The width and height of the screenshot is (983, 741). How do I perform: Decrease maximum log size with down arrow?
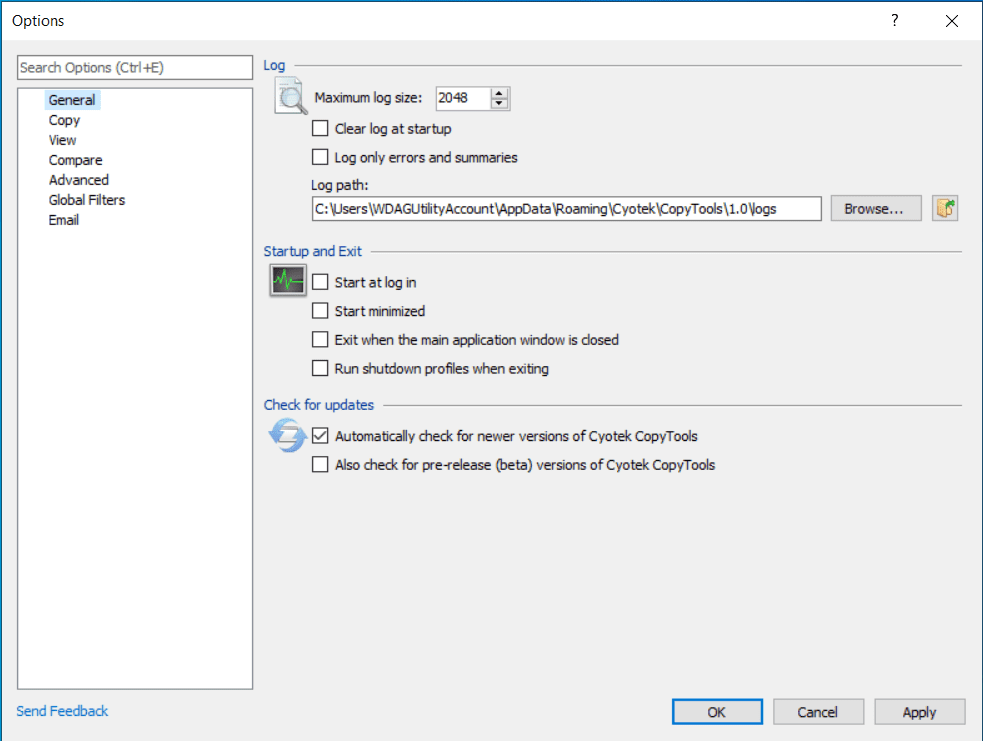(501, 103)
